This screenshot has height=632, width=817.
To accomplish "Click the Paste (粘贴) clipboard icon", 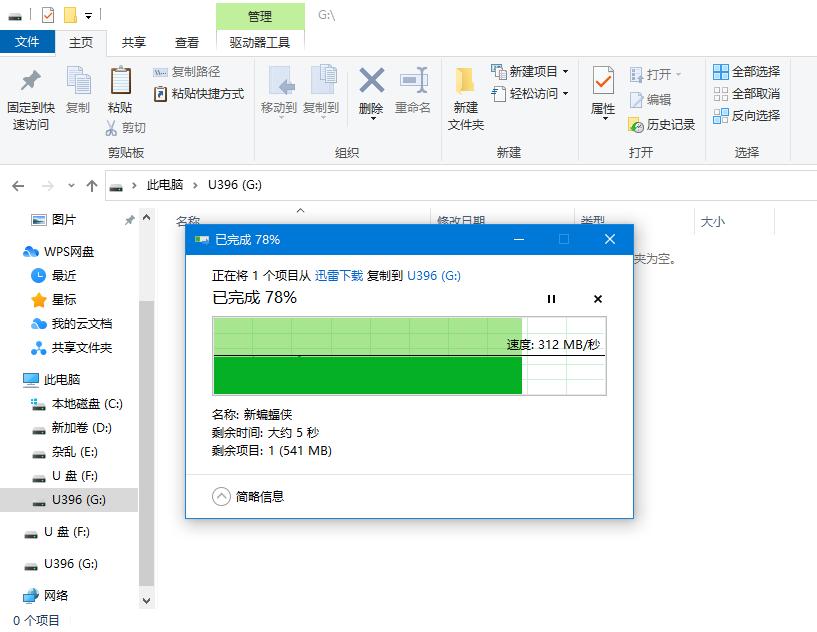I will coord(120,81).
